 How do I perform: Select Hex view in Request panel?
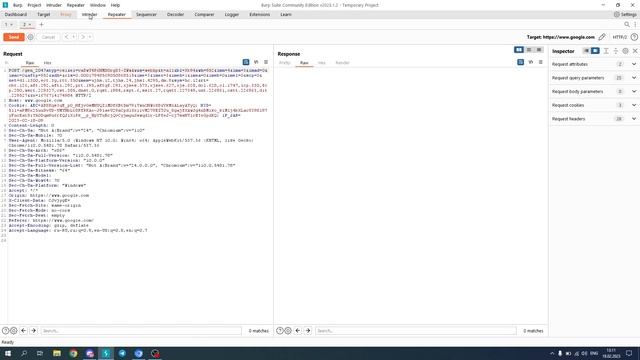(47, 63)
